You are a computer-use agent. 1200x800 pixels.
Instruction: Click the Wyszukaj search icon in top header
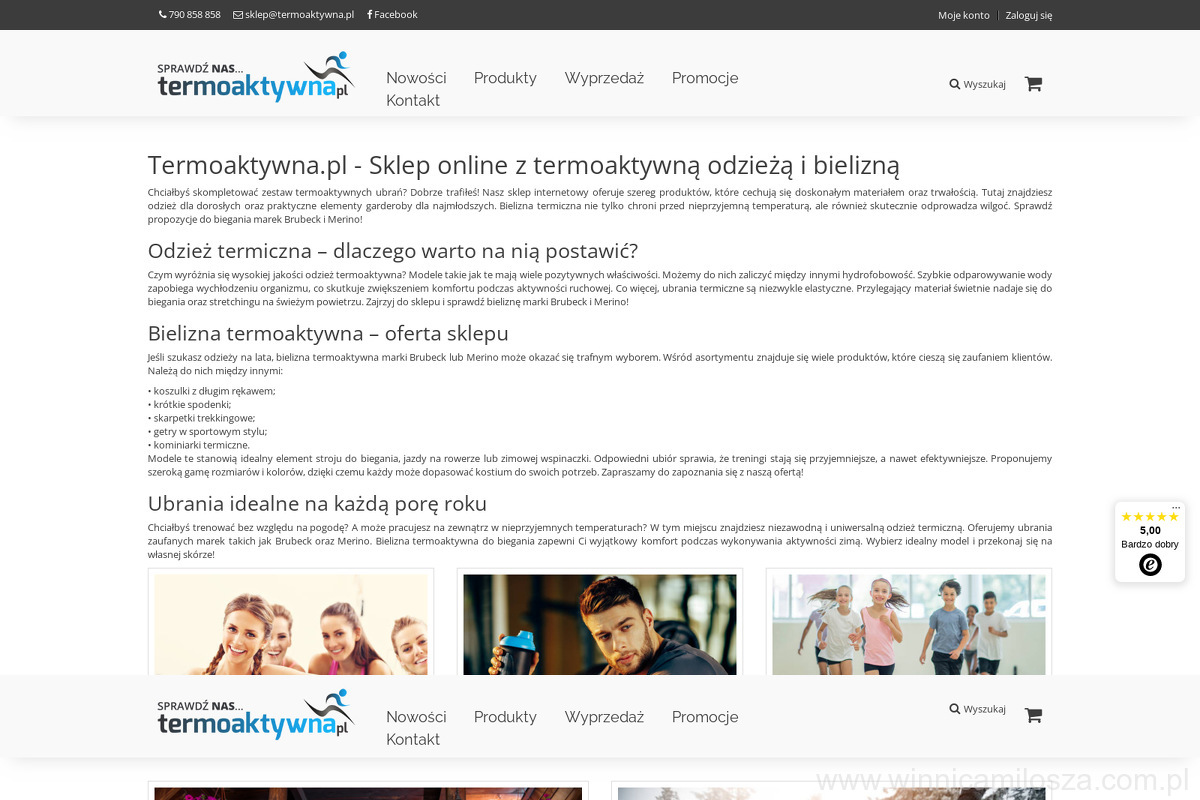tap(977, 84)
